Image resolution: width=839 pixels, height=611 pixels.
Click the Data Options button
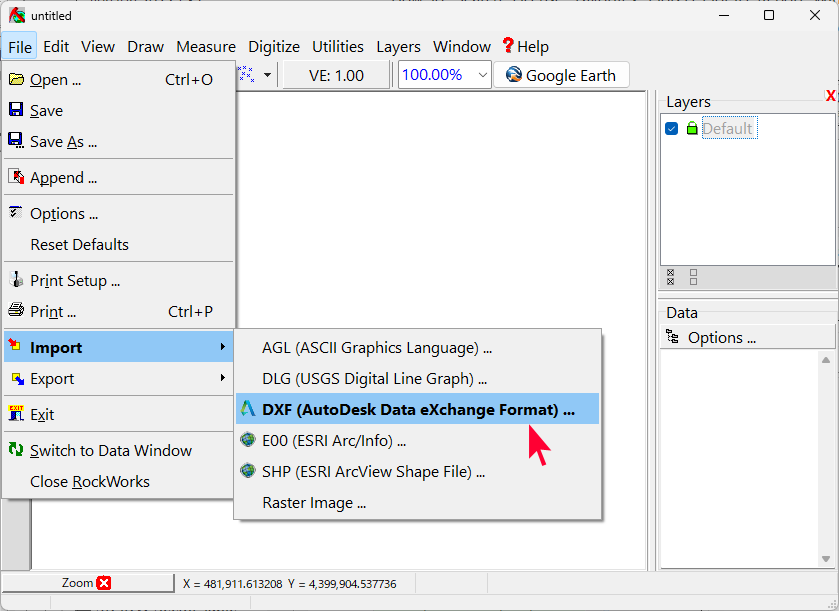[x=720, y=337]
